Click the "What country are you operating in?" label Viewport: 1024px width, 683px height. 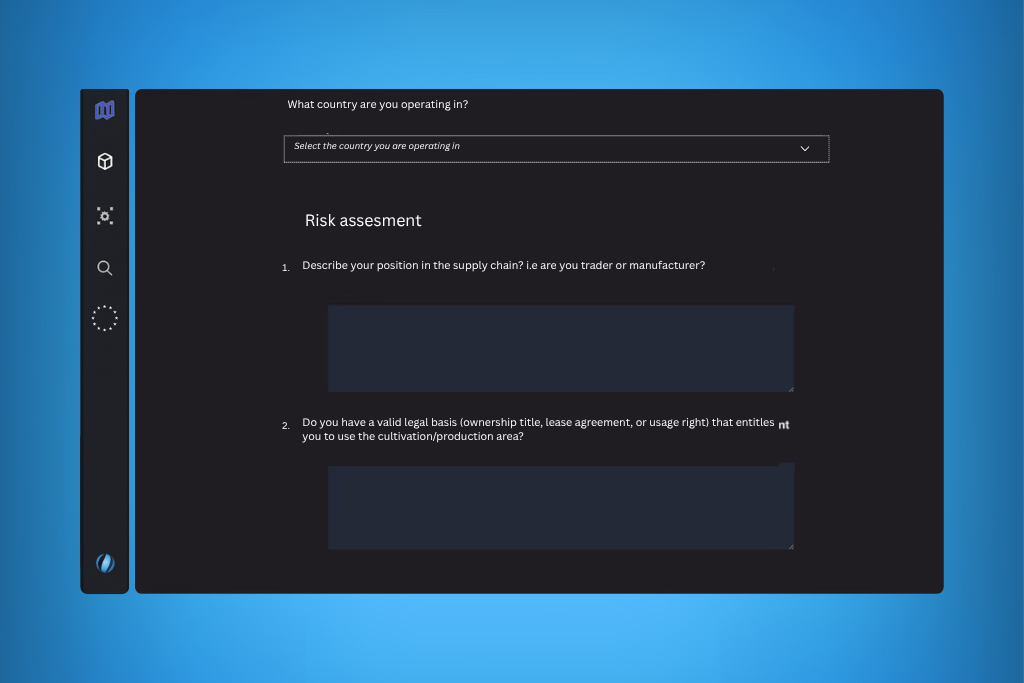point(378,104)
